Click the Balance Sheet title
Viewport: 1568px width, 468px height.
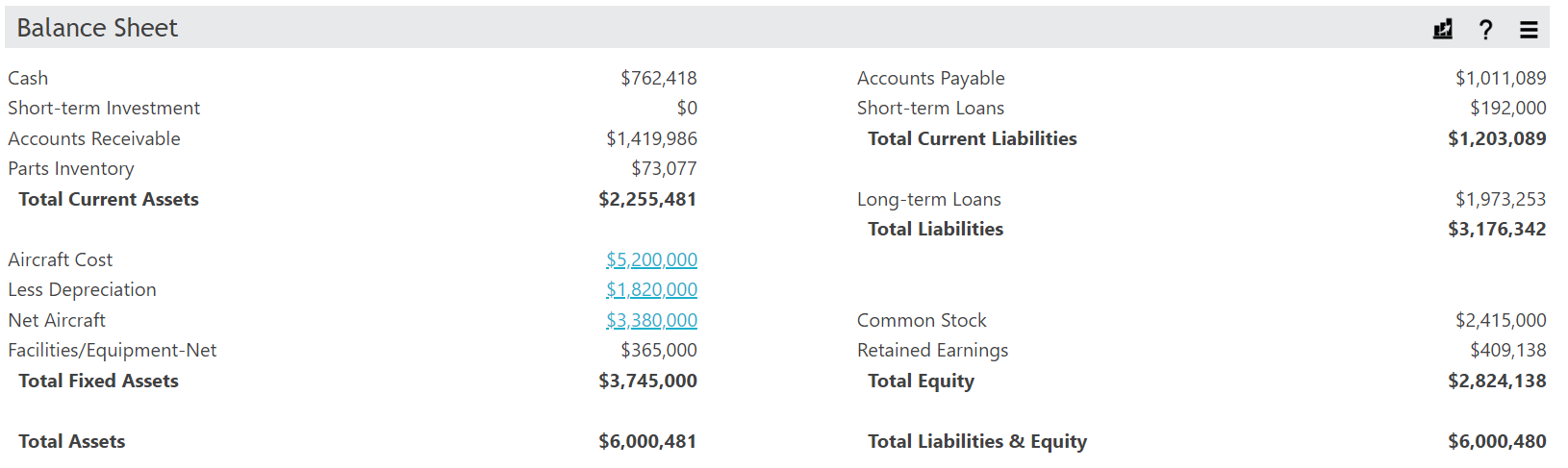click(97, 28)
